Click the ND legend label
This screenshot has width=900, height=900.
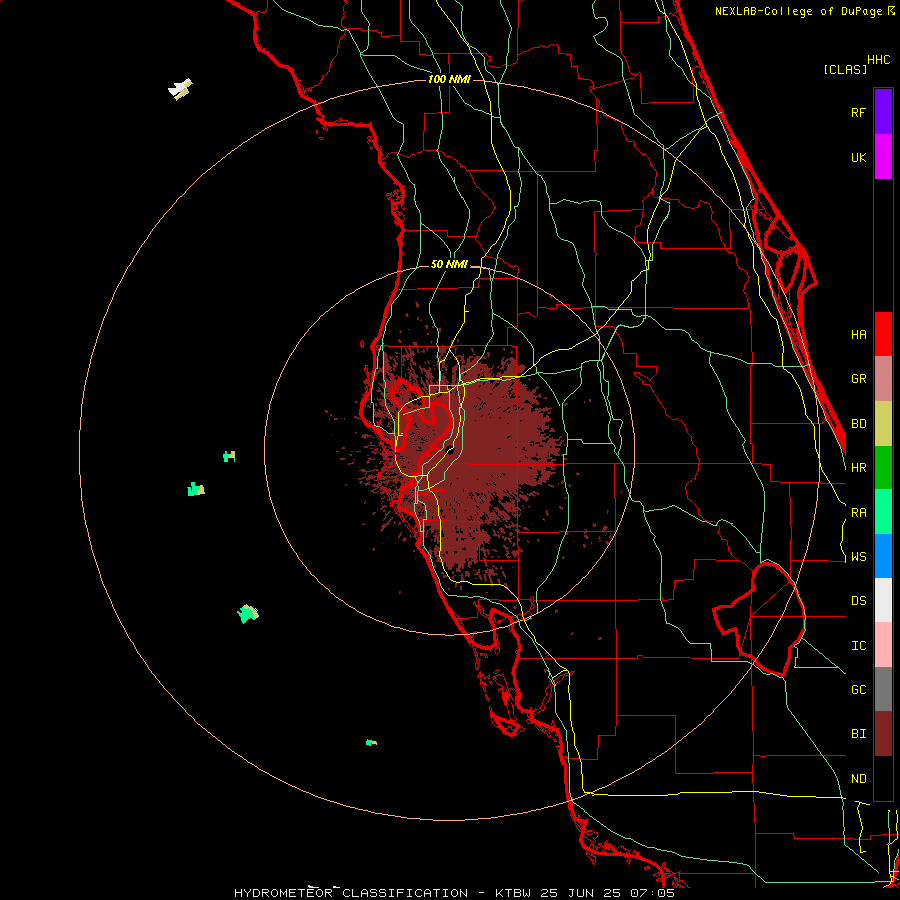(x=858, y=779)
